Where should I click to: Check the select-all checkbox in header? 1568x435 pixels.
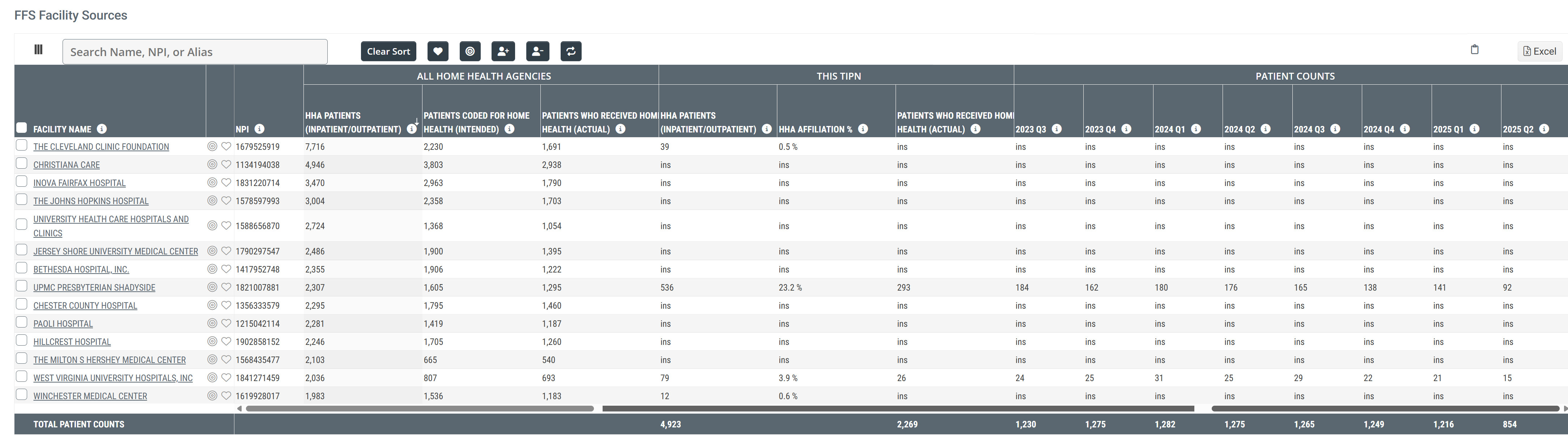[21, 127]
